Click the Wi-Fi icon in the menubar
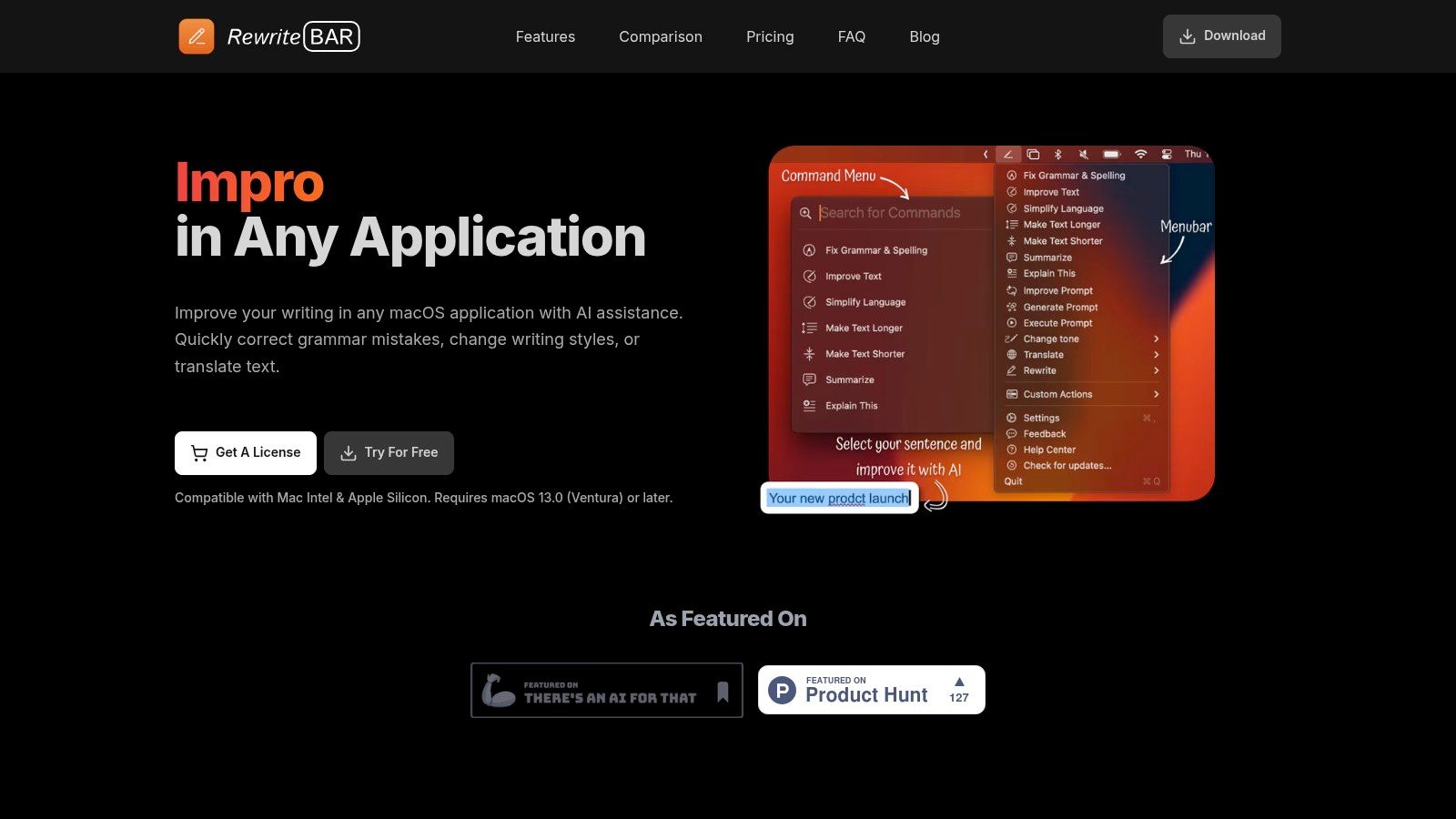Viewport: 1456px width, 819px height. (1140, 155)
